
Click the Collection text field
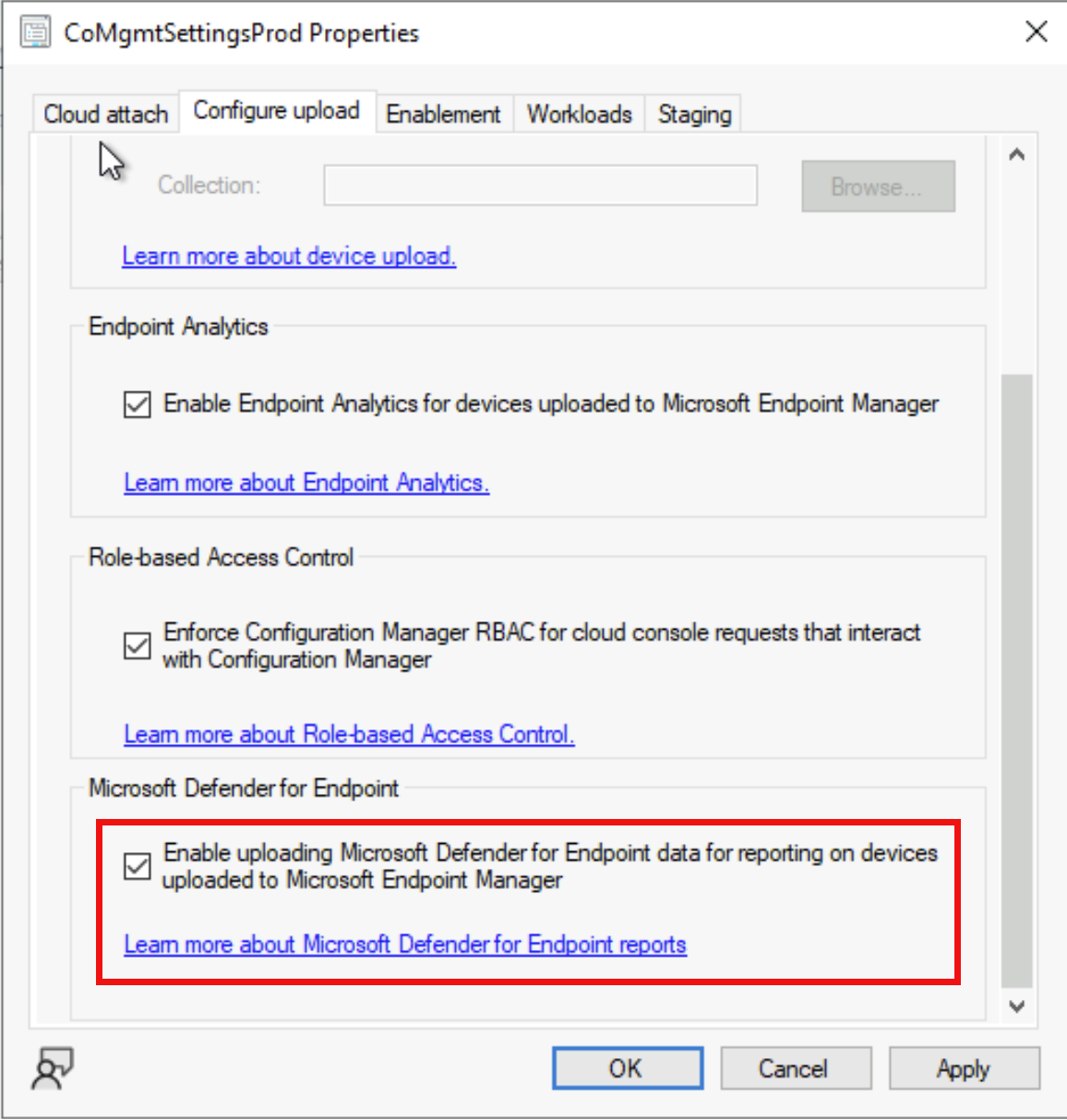pos(540,186)
